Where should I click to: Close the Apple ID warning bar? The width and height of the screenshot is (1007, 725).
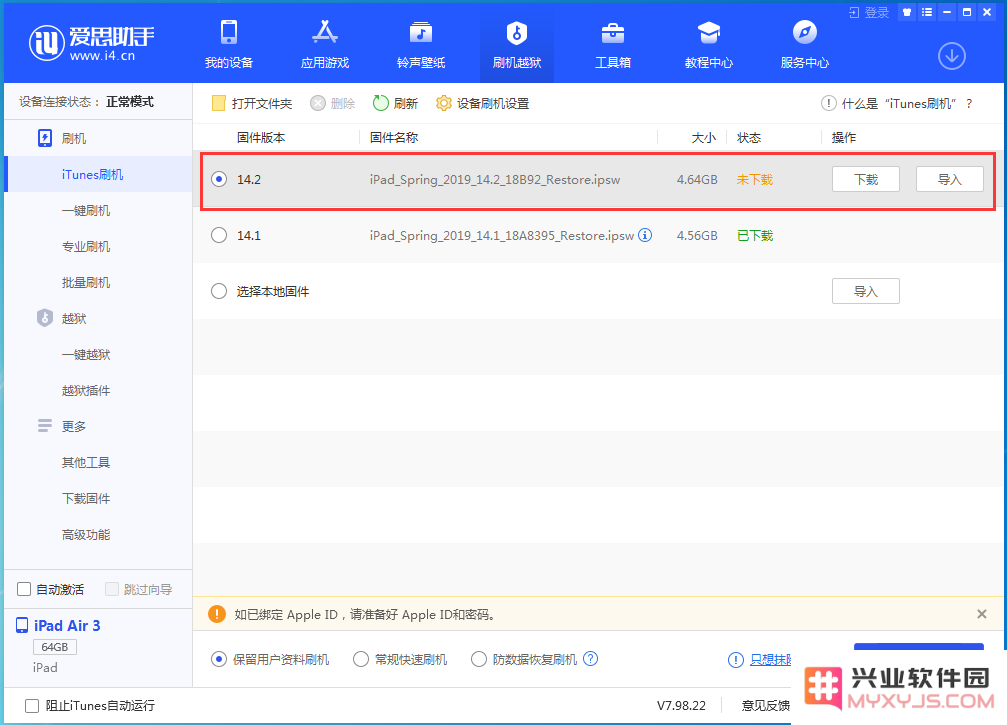981,614
